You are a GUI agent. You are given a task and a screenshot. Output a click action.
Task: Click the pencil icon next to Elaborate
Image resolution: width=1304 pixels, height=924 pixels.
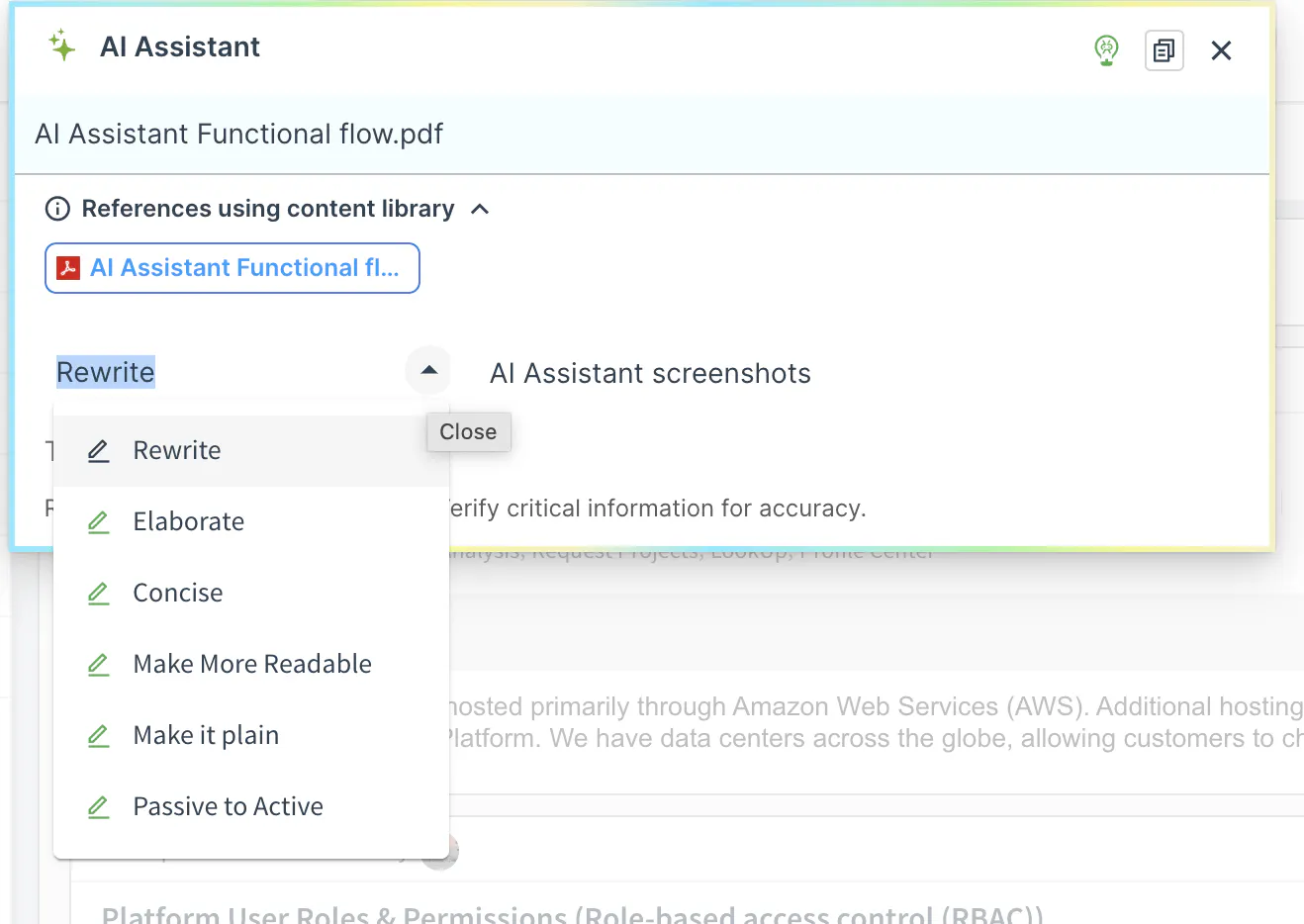(99, 522)
